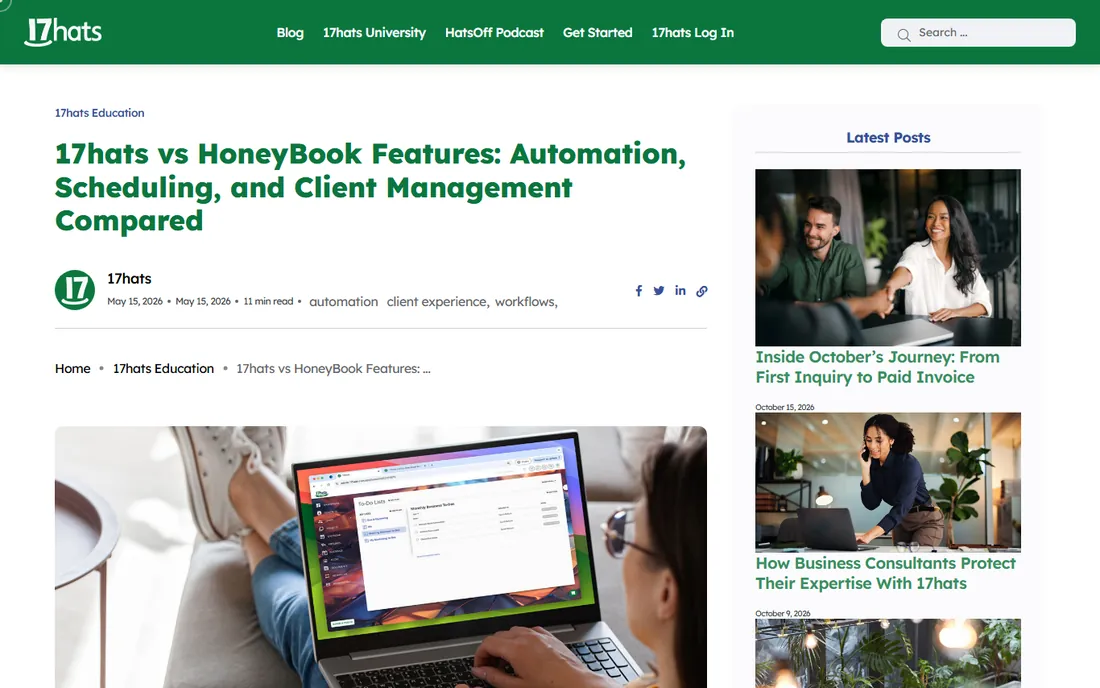This screenshot has width=1100, height=688.
Task: Click the plants and lights post thumbnail
Action: point(888,653)
